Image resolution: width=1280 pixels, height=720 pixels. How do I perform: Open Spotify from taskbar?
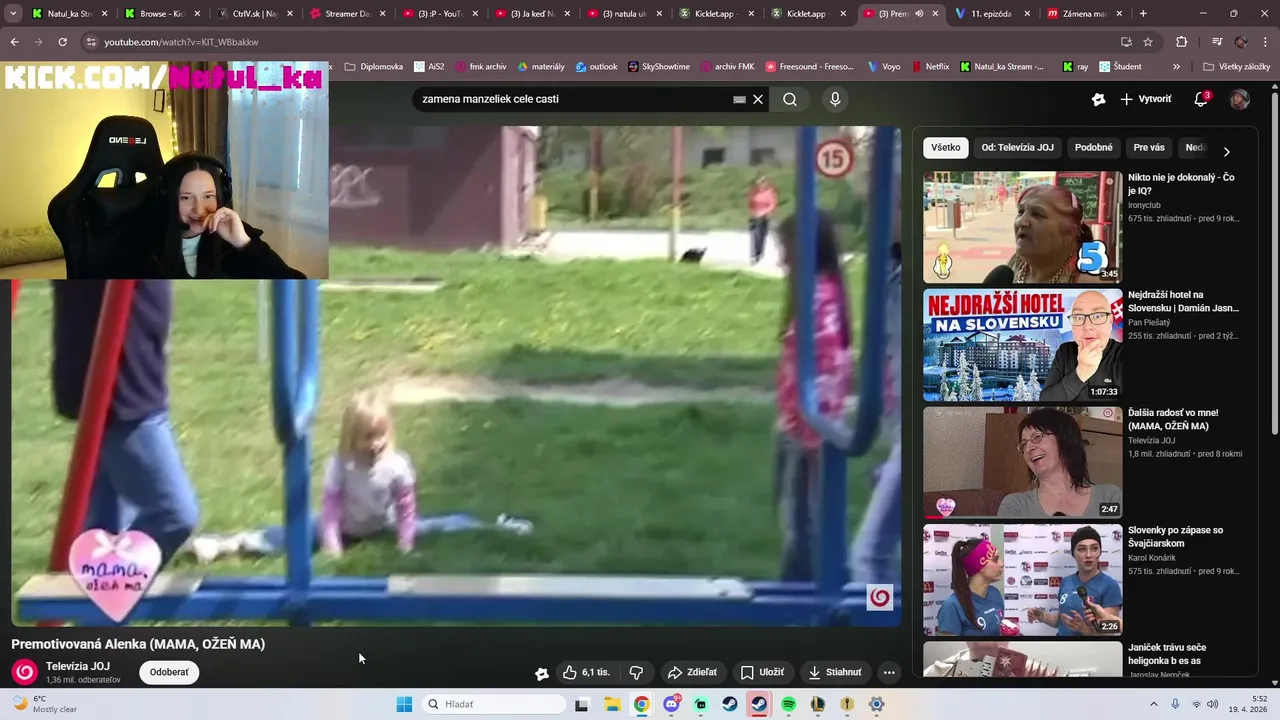click(x=788, y=704)
